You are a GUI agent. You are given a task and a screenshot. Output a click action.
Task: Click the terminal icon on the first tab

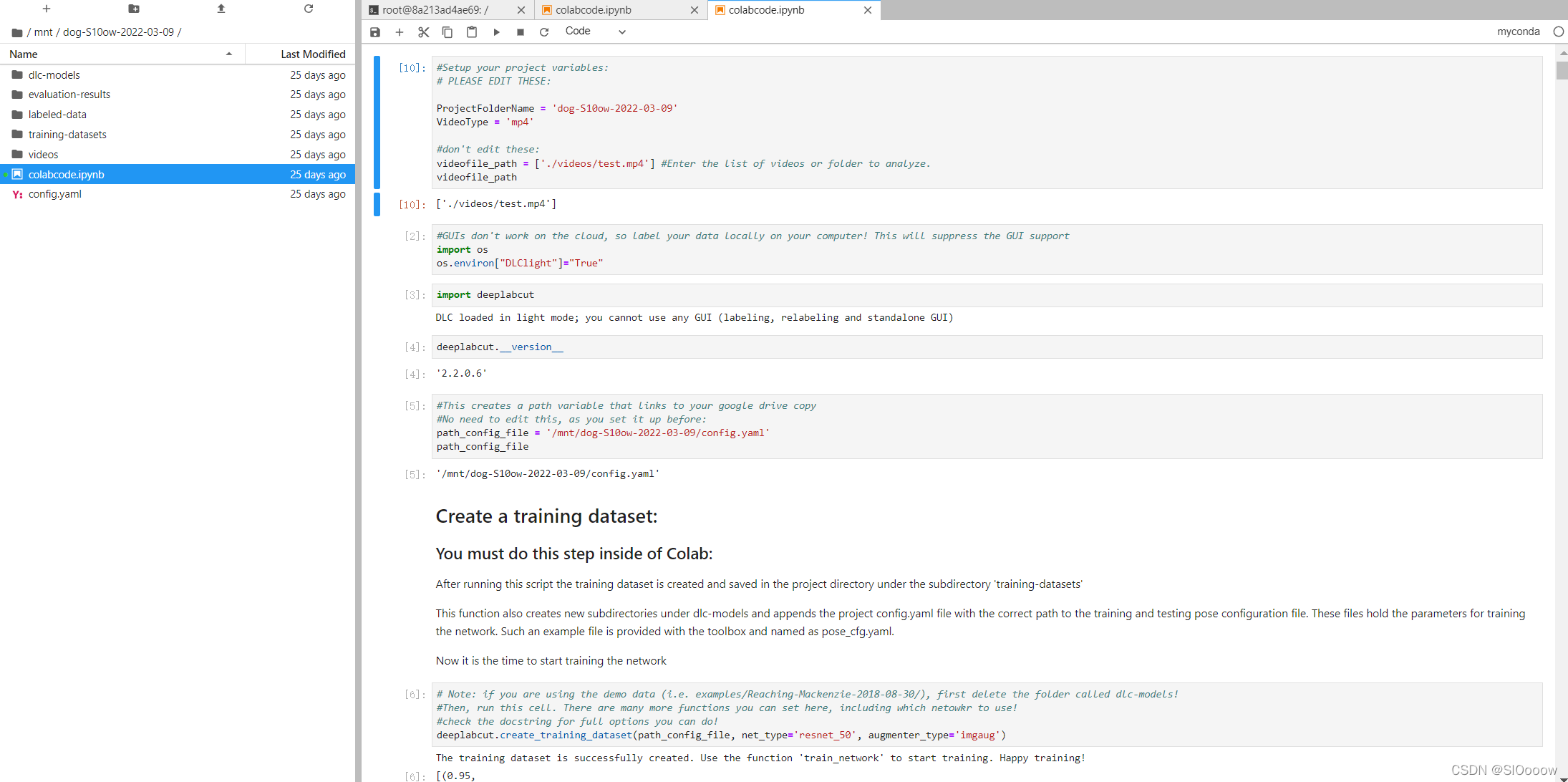pyautogui.click(x=374, y=10)
